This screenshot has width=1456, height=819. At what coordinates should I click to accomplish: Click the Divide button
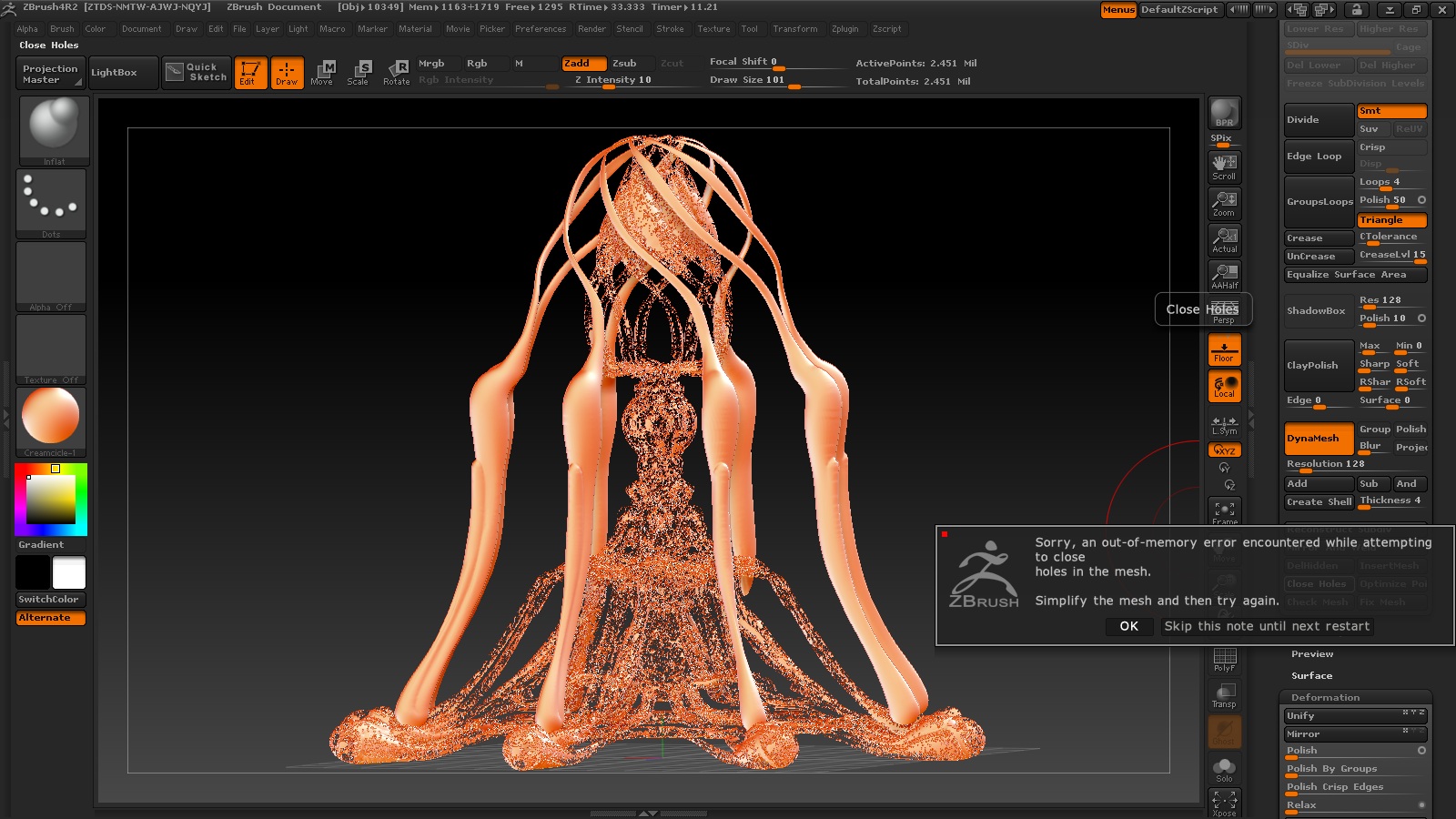1319,120
